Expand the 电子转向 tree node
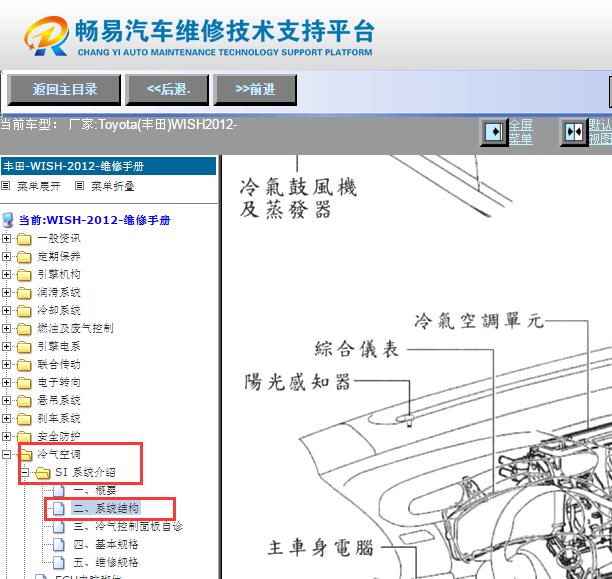Viewport: 612px width, 579px height. 6,382
